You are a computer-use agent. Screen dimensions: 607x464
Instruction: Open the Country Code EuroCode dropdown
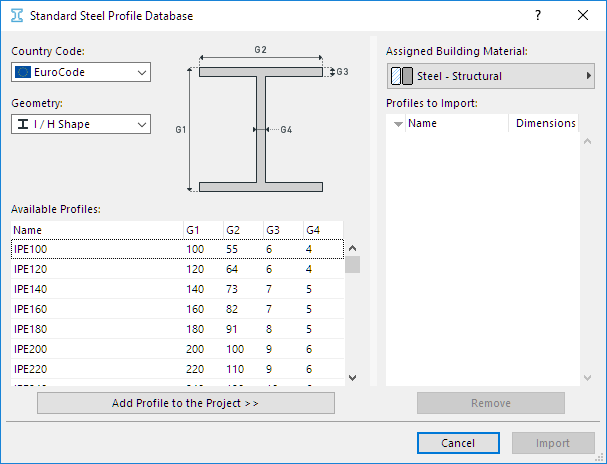pos(80,73)
